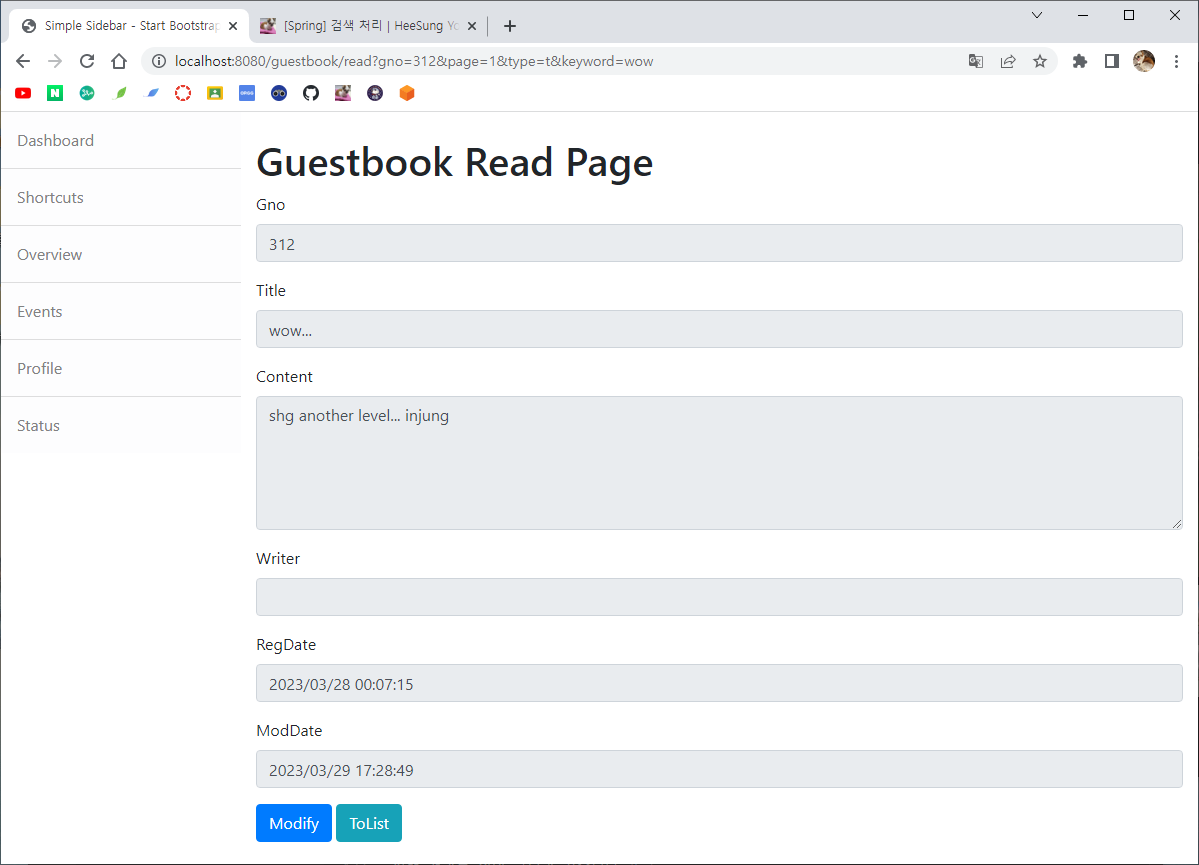This screenshot has width=1199, height=865.
Task: Click the Gno label
Action: pyautogui.click(x=271, y=205)
